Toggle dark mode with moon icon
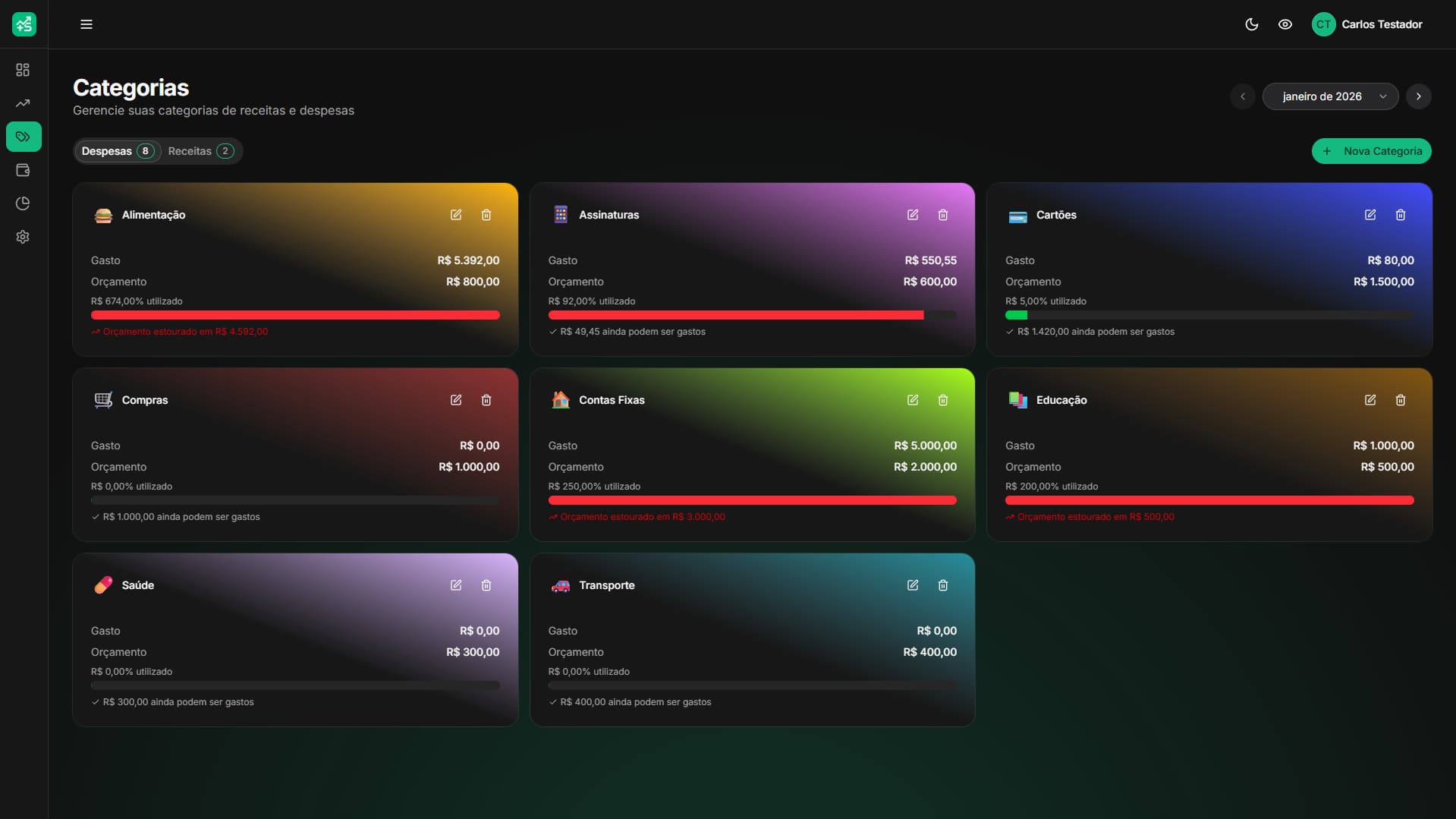This screenshot has height=819, width=1456. click(x=1250, y=24)
